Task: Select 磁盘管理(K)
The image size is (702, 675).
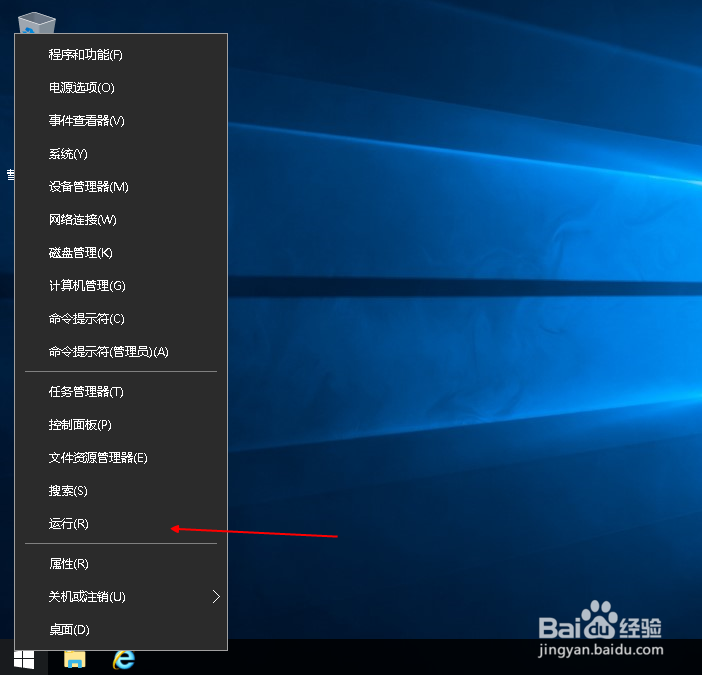Action: pyautogui.click(x=121, y=253)
